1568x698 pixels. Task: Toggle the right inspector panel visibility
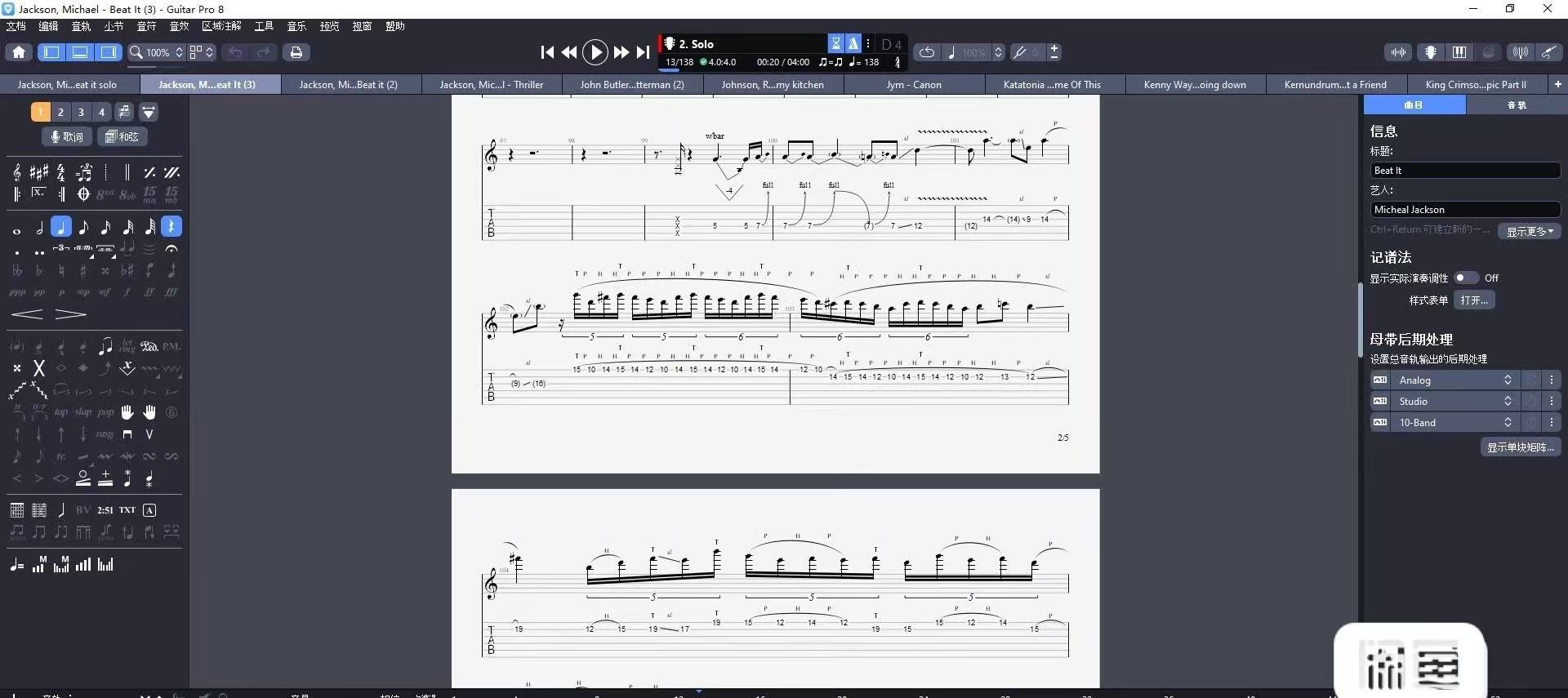[108, 52]
